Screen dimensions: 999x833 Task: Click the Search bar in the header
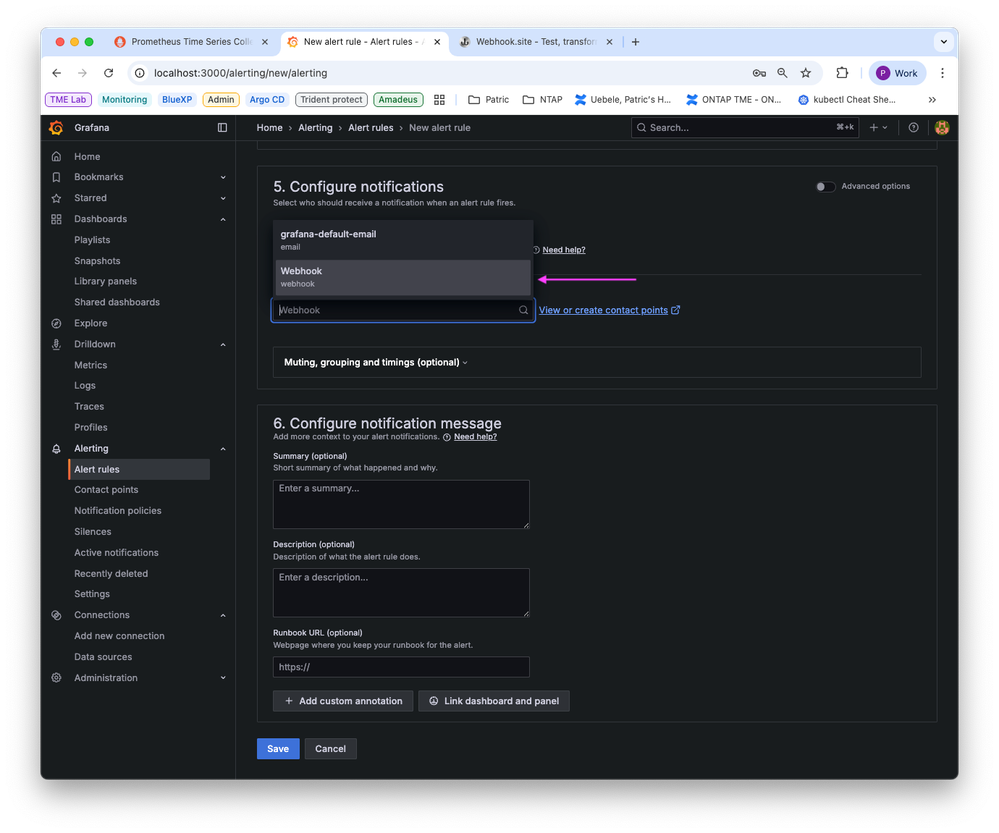tap(744, 127)
